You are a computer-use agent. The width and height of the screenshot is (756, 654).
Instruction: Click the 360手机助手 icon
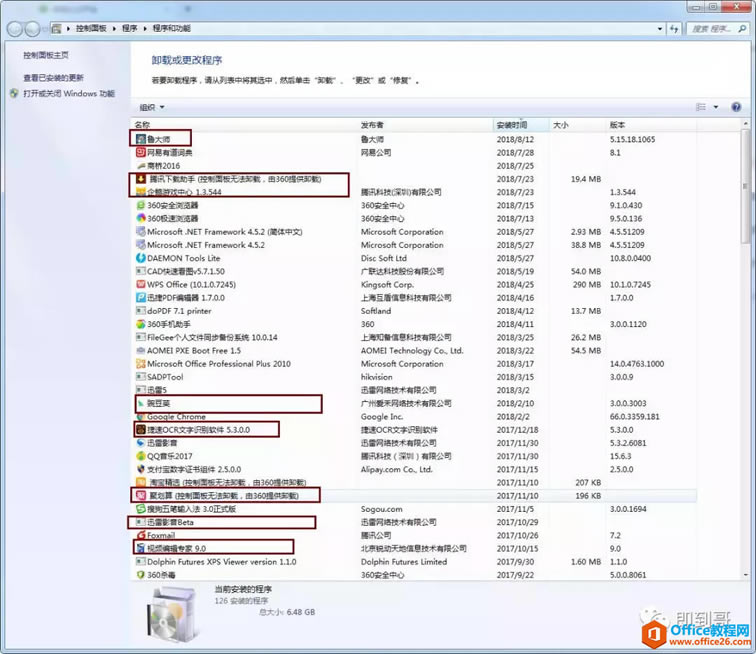[x=140, y=324]
